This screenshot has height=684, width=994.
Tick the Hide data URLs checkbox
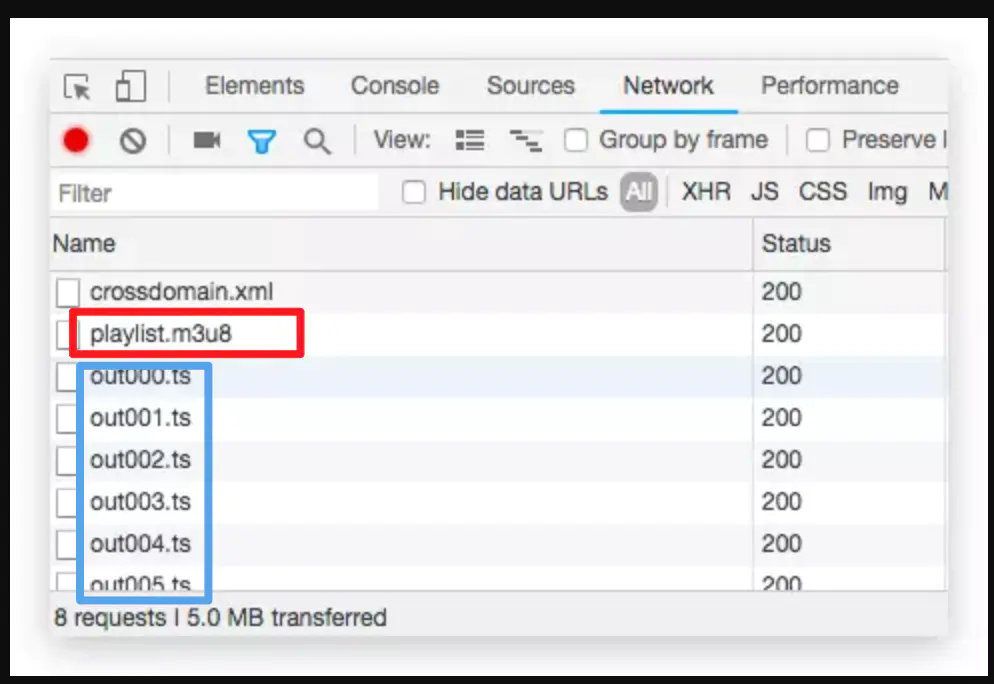click(x=414, y=192)
